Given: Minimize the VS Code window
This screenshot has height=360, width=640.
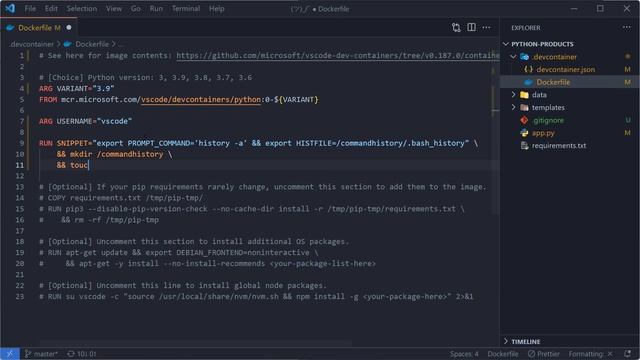Looking at the screenshot, I should tap(574, 9).
